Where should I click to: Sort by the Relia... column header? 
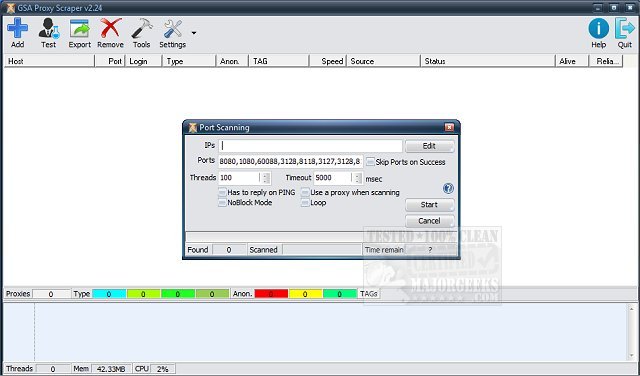click(x=606, y=61)
